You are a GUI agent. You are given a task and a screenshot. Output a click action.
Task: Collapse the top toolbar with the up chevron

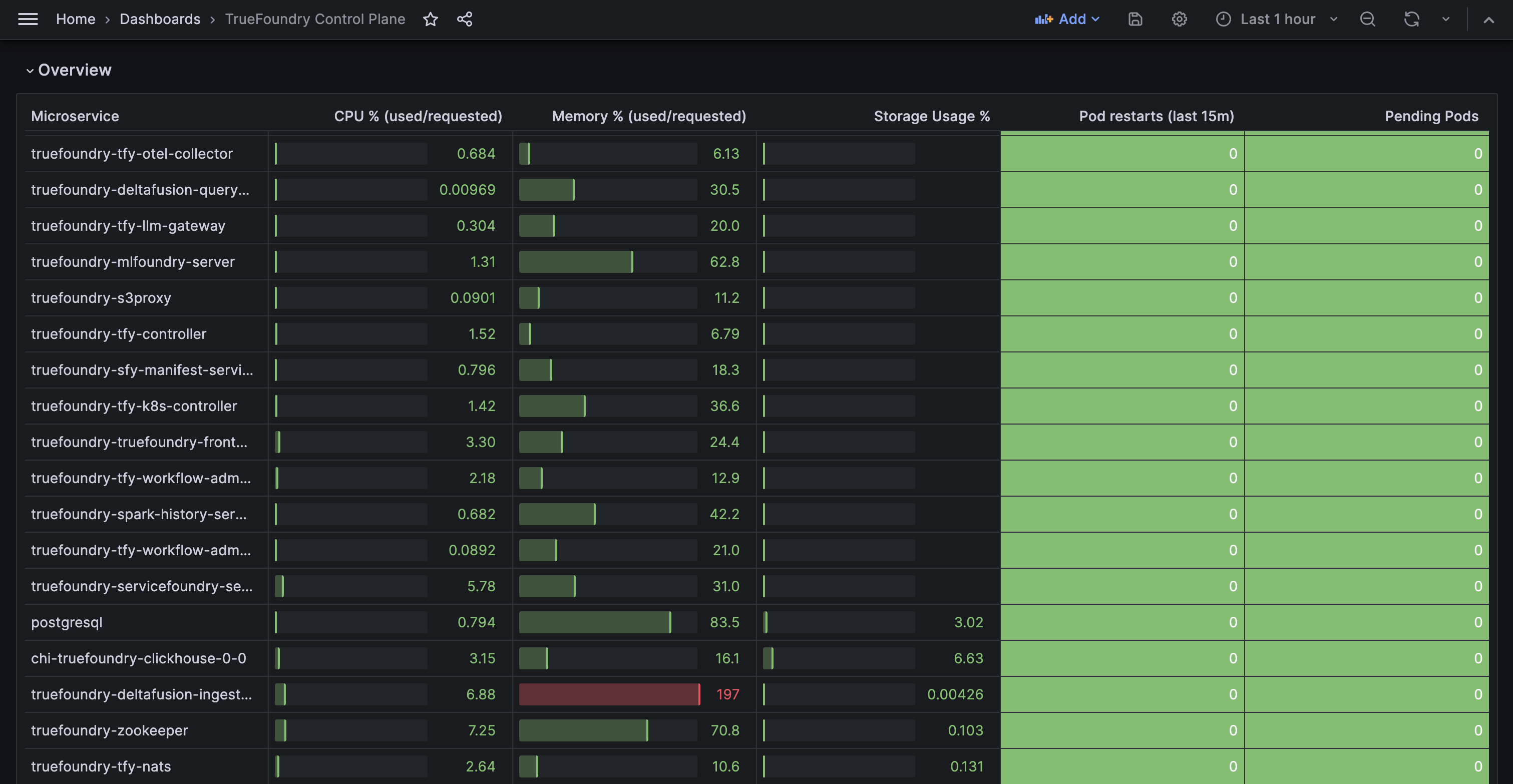[x=1488, y=20]
